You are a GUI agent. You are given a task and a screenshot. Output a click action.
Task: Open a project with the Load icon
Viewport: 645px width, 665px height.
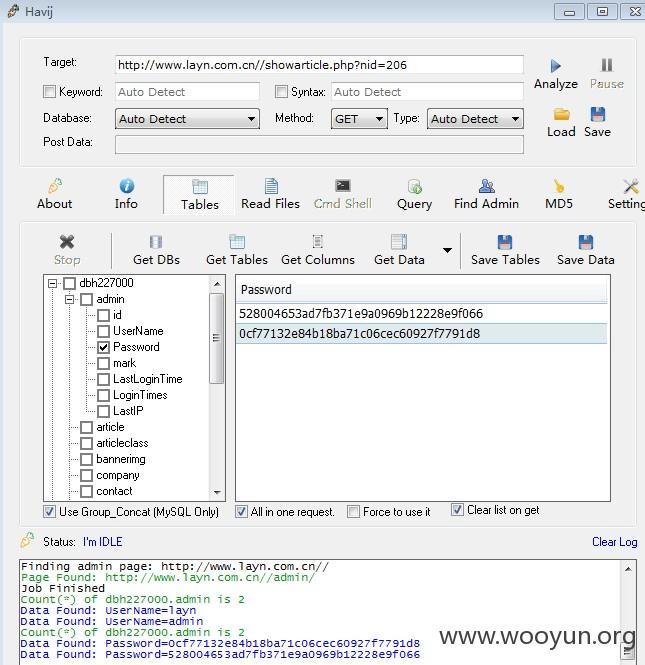(x=561, y=114)
